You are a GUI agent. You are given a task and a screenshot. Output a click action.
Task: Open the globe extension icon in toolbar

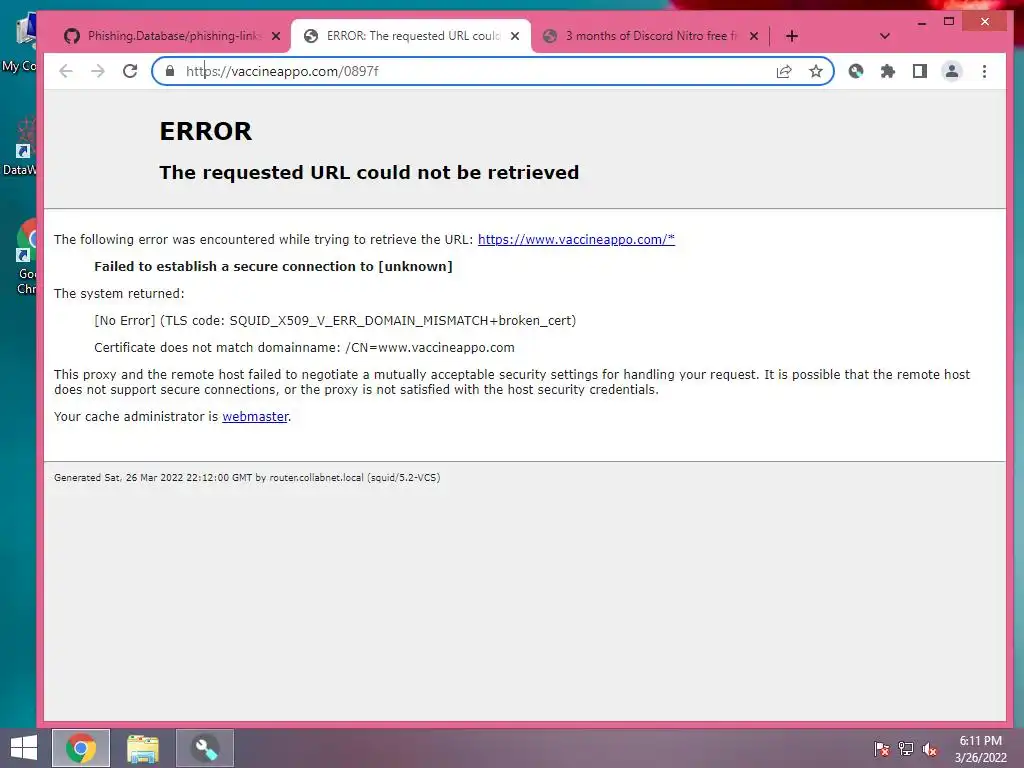tap(856, 71)
